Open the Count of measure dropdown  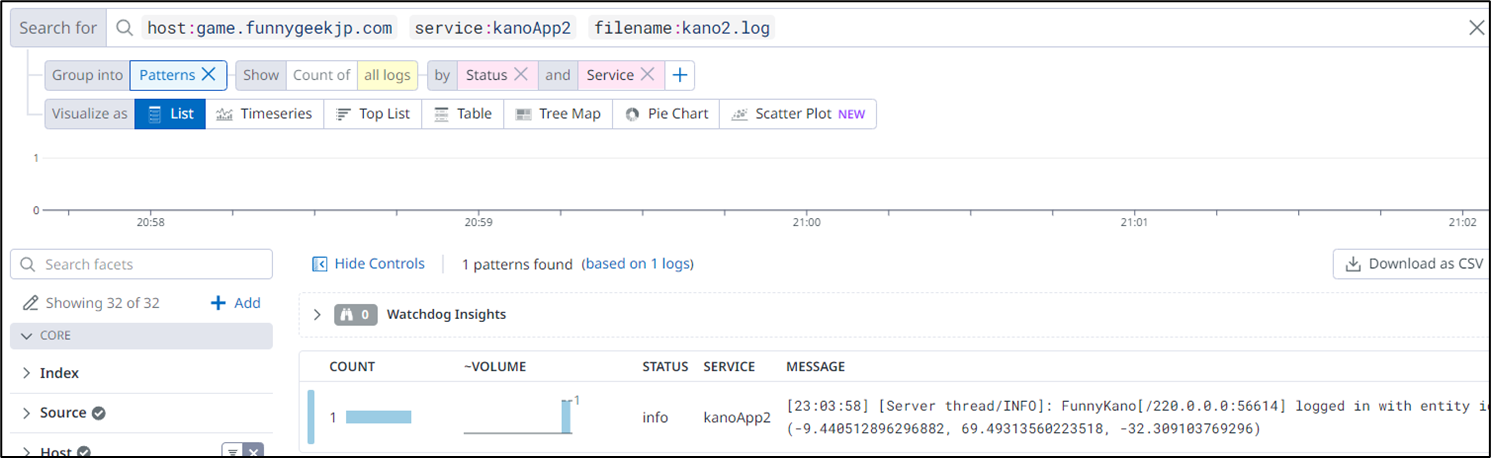(x=321, y=75)
